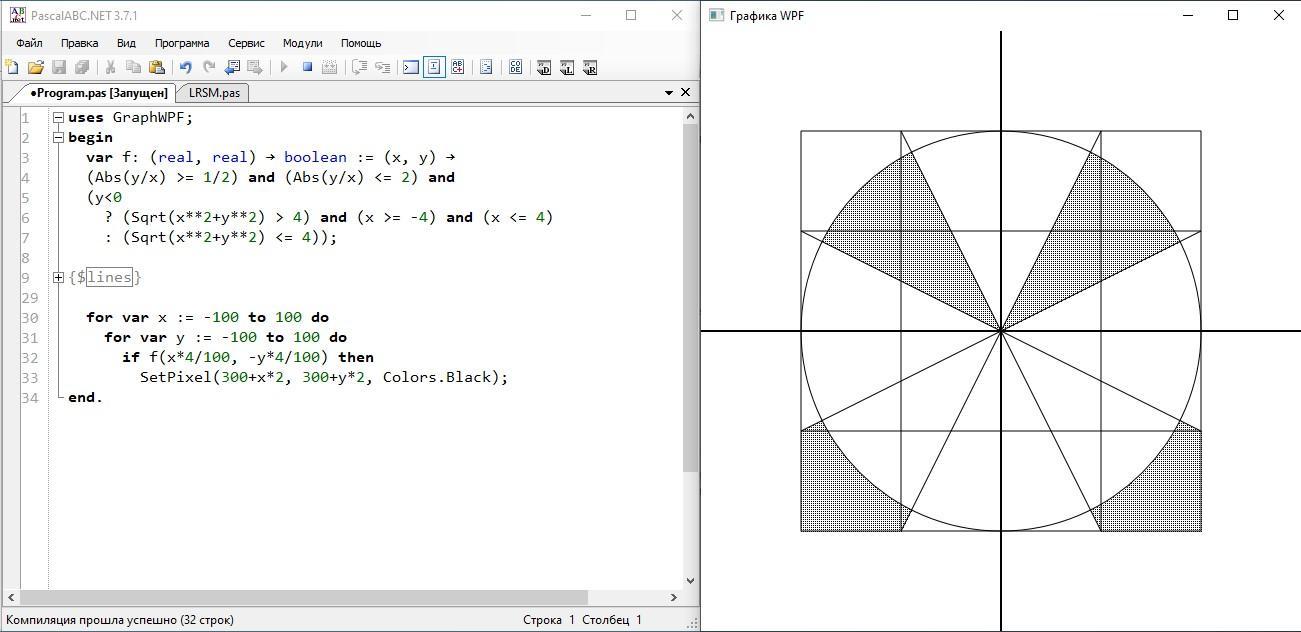Collapse the begin block fold marker
The height and width of the screenshot is (632, 1301).
pyautogui.click(x=58, y=137)
